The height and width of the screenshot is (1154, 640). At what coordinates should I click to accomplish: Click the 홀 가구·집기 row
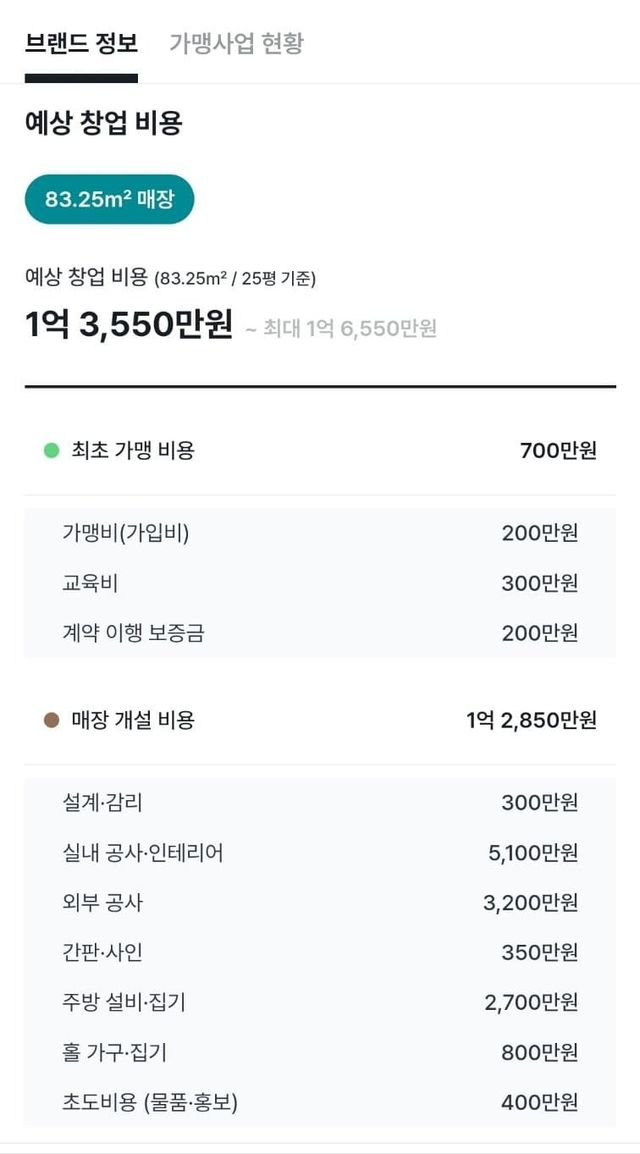320,1052
